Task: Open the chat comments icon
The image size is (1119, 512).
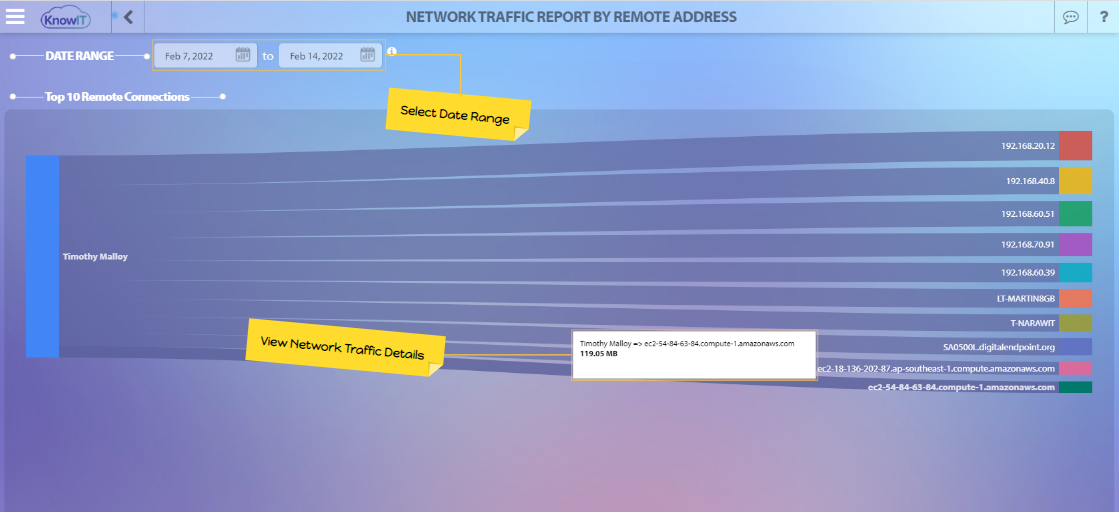Action: 1070,17
